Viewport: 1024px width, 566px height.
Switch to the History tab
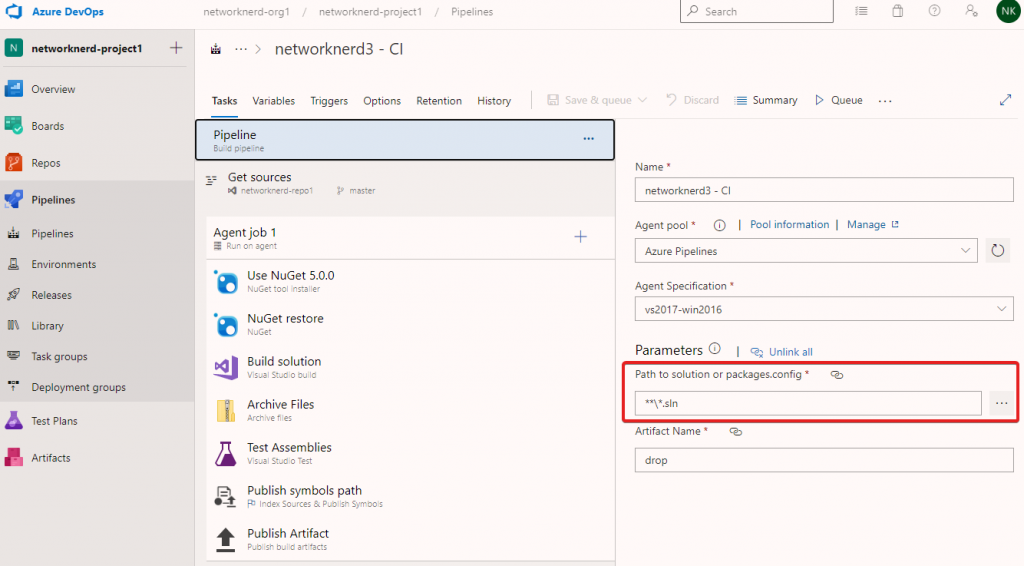(x=494, y=101)
